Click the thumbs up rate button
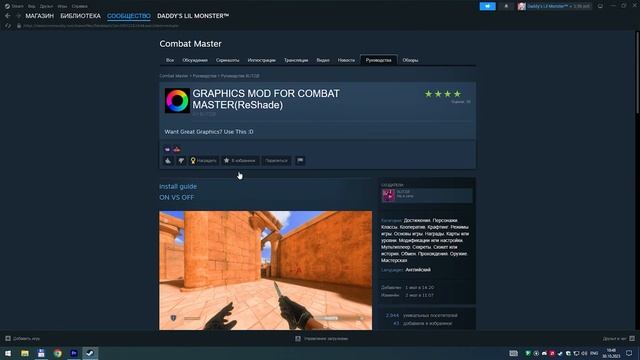 168,161
